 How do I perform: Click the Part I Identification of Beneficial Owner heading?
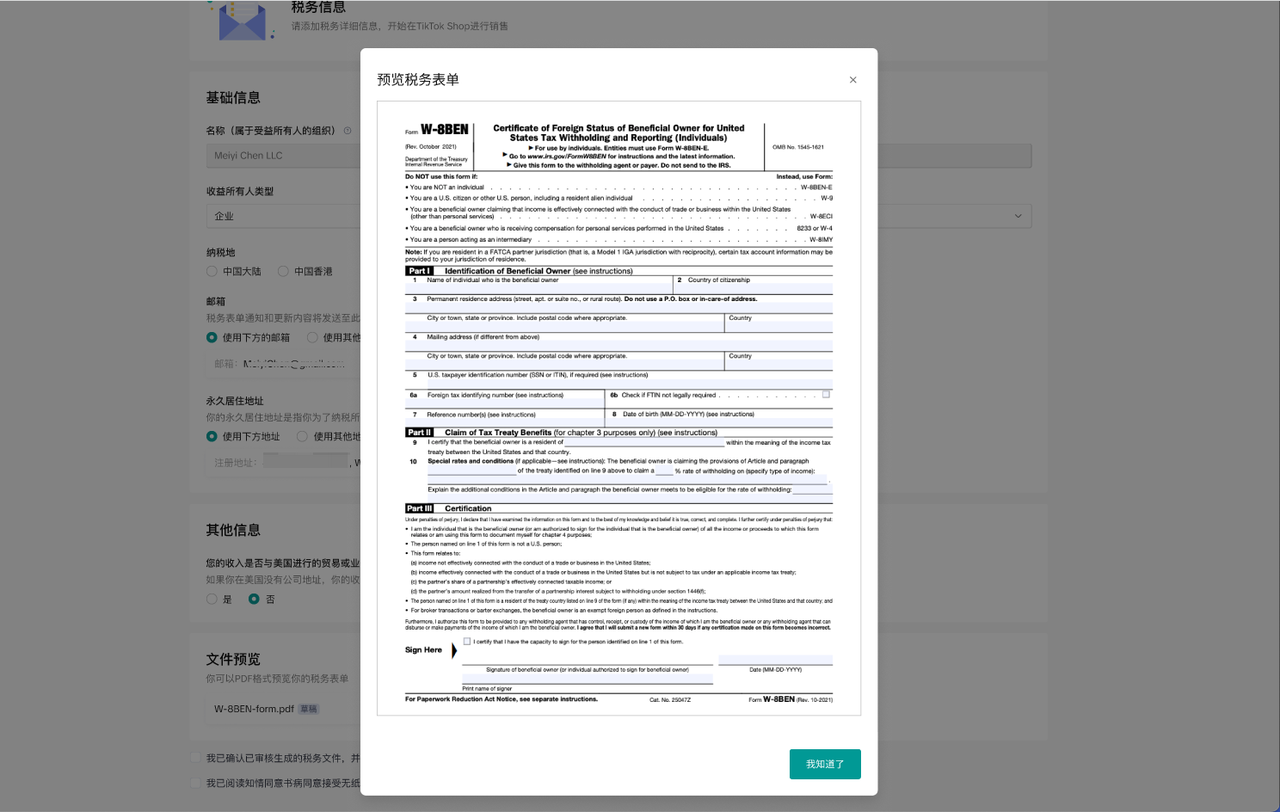click(x=519, y=271)
